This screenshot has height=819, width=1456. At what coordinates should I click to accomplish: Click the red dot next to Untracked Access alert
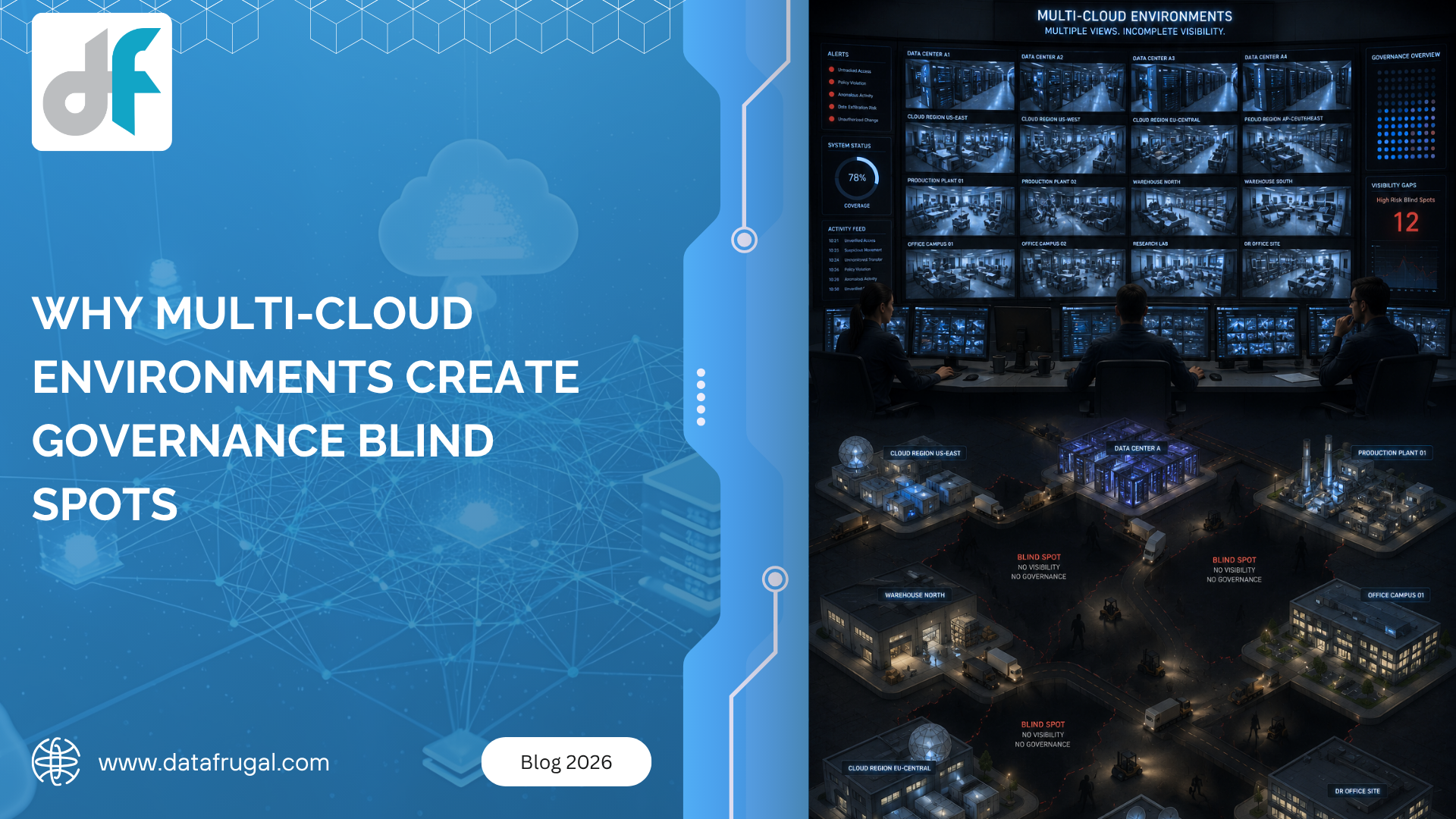click(x=832, y=70)
